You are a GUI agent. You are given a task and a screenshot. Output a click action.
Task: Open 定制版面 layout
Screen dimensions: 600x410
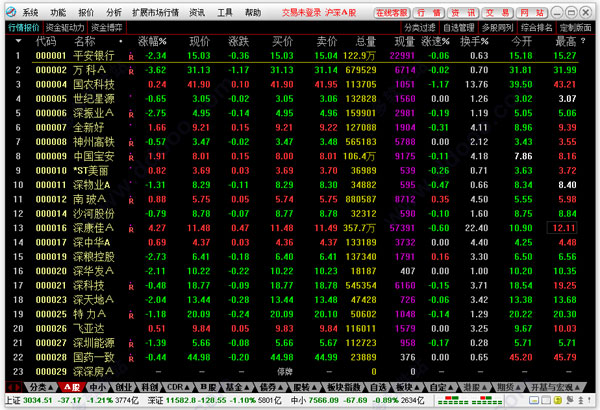pyautogui.click(x=575, y=28)
